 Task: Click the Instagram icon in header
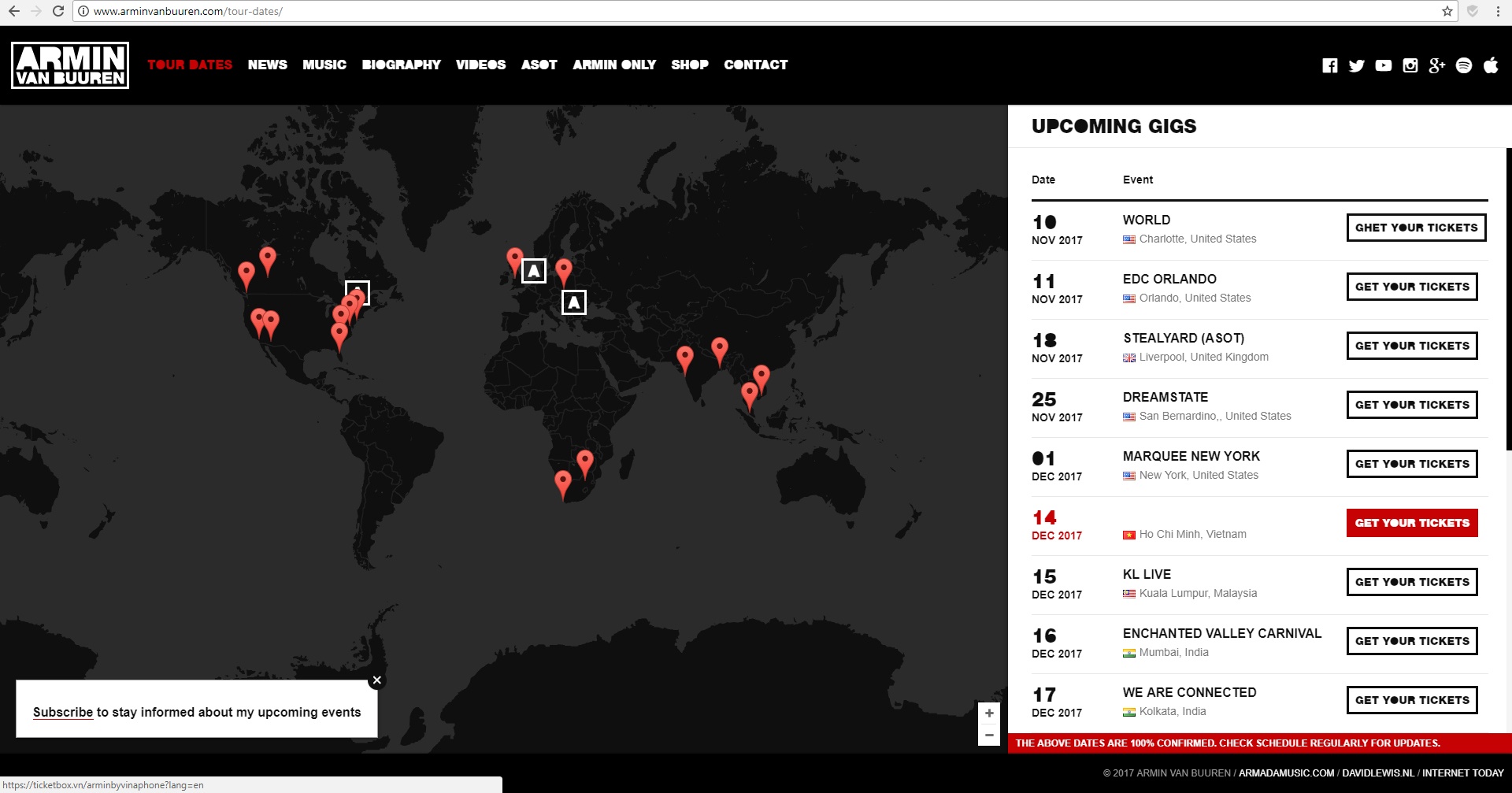[1410, 65]
